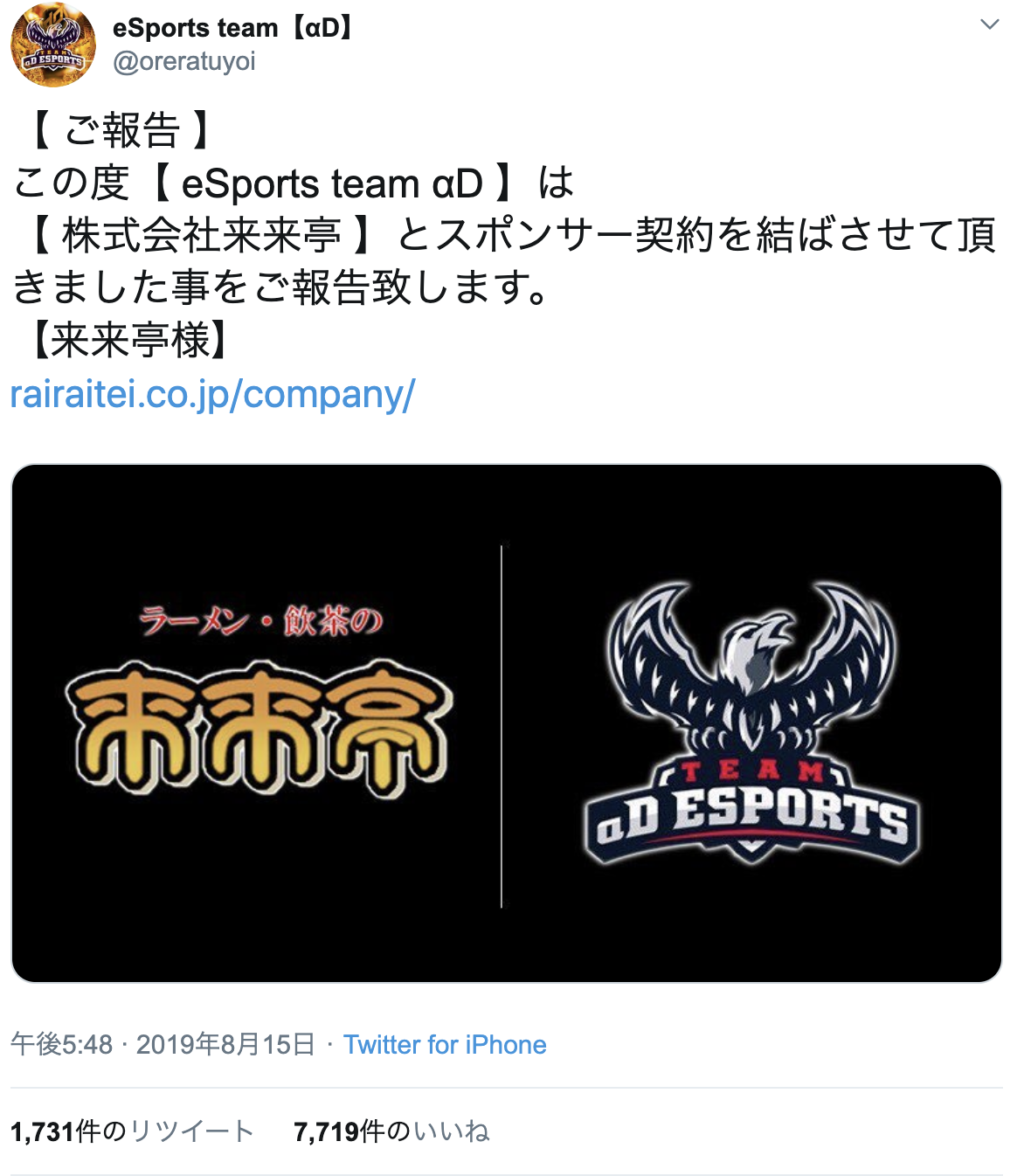1024x1176 pixels.
Task: Open the eSports team【αD】 display name
Action: 232,28
